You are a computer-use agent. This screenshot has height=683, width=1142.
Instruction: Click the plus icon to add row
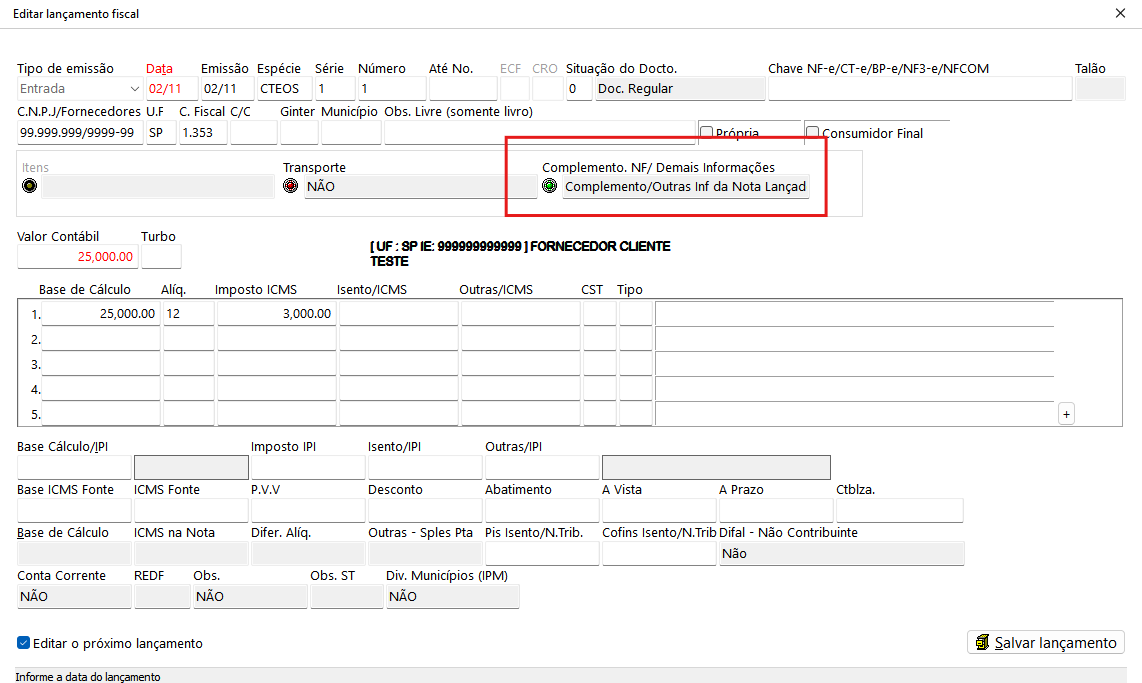click(1066, 414)
